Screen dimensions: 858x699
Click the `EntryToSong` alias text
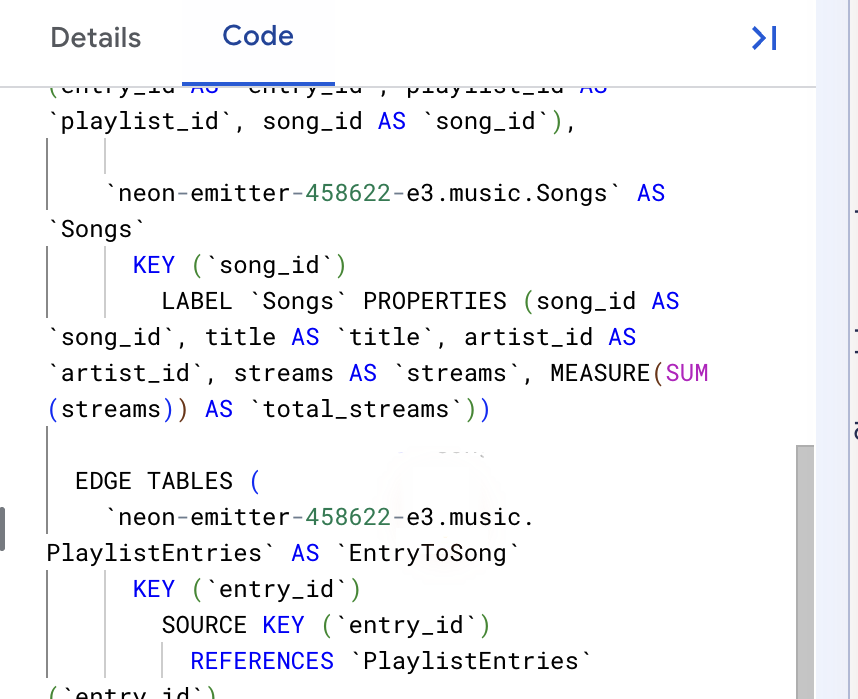coord(427,553)
